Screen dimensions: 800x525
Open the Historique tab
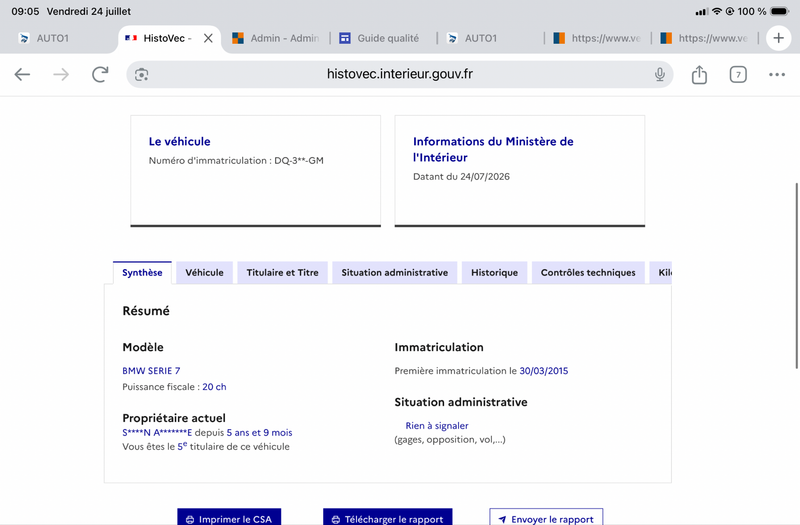click(x=494, y=272)
